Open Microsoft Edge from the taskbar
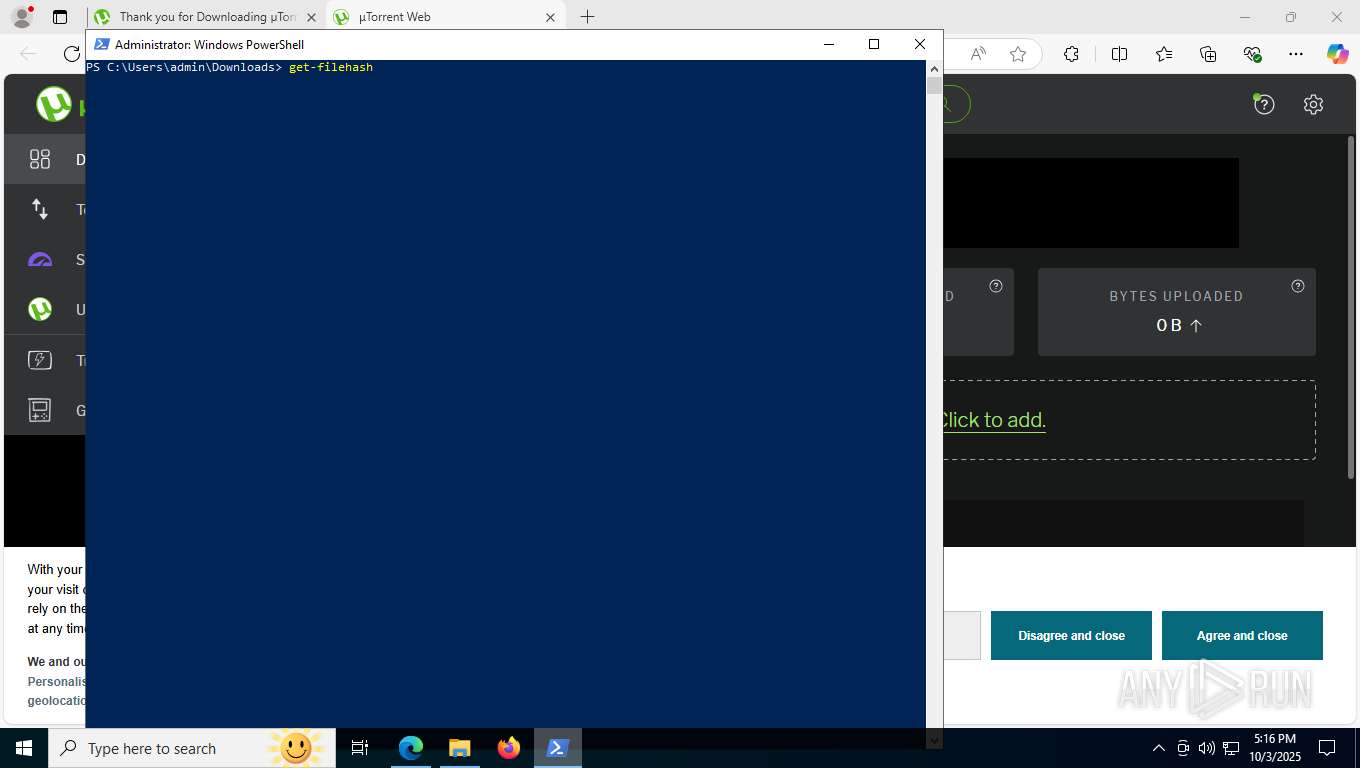The width and height of the screenshot is (1360, 768). coord(411,748)
